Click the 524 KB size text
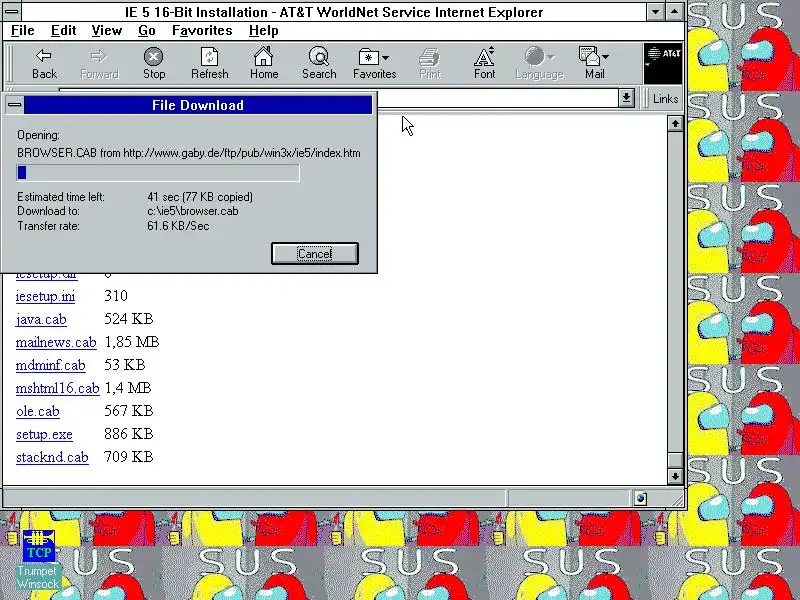The height and width of the screenshot is (600, 800). 129,319
